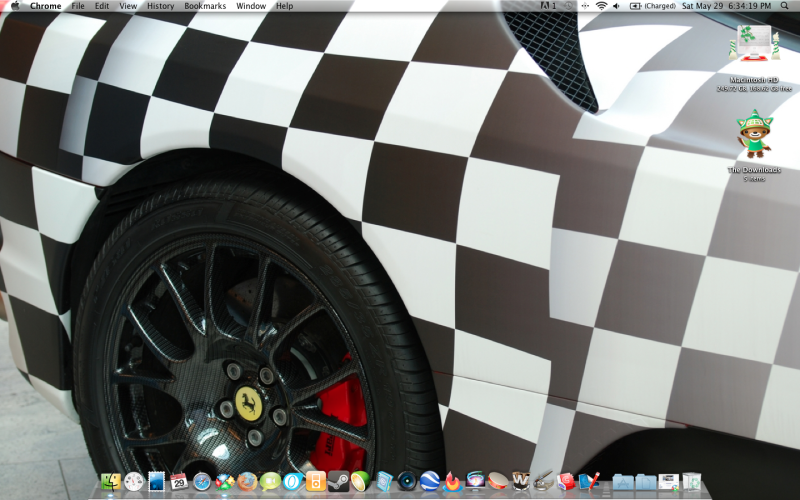Open Spotlight search magnifier
800x500 pixels.
784,6
